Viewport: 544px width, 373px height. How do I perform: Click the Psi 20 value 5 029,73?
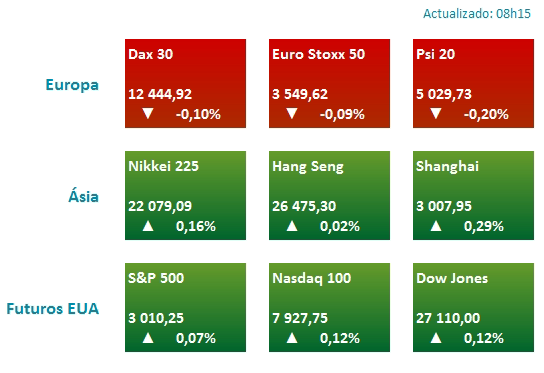tap(444, 94)
